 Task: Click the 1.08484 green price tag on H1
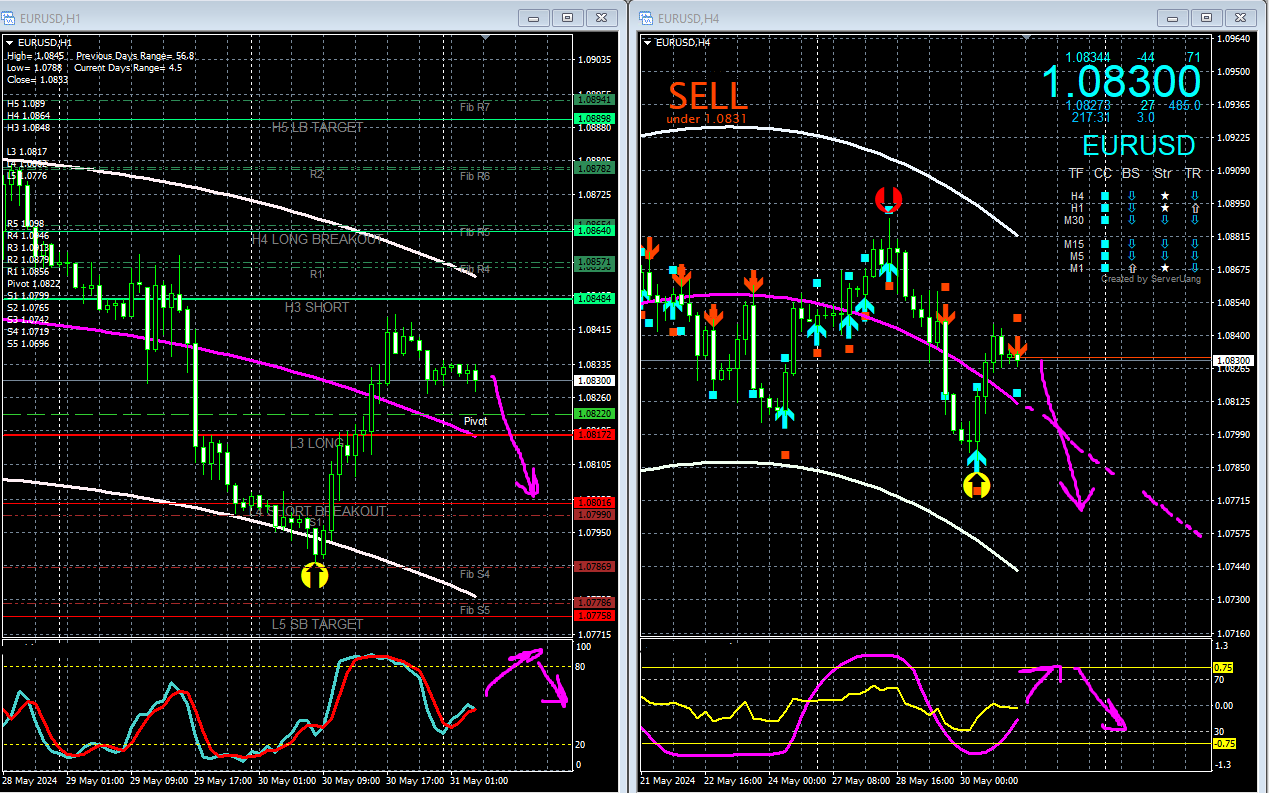click(x=595, y=298)
